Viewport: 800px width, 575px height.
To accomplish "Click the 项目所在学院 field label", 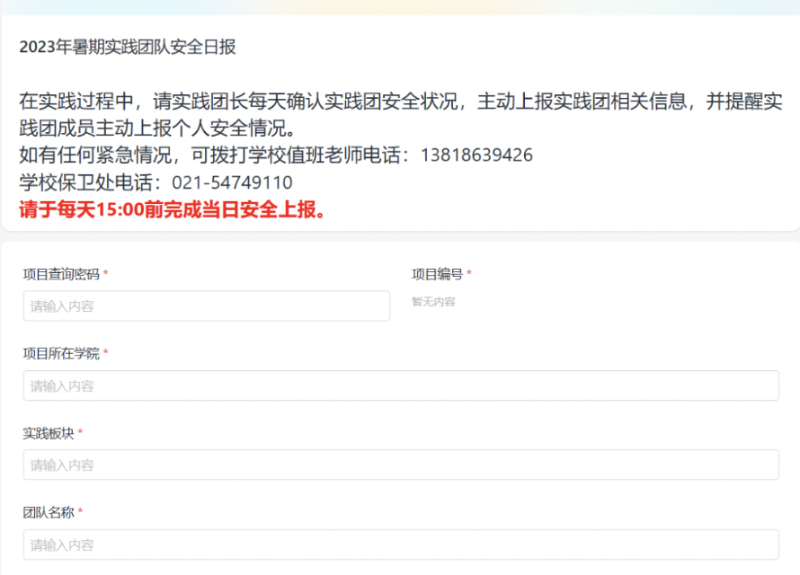I will 61,354.
